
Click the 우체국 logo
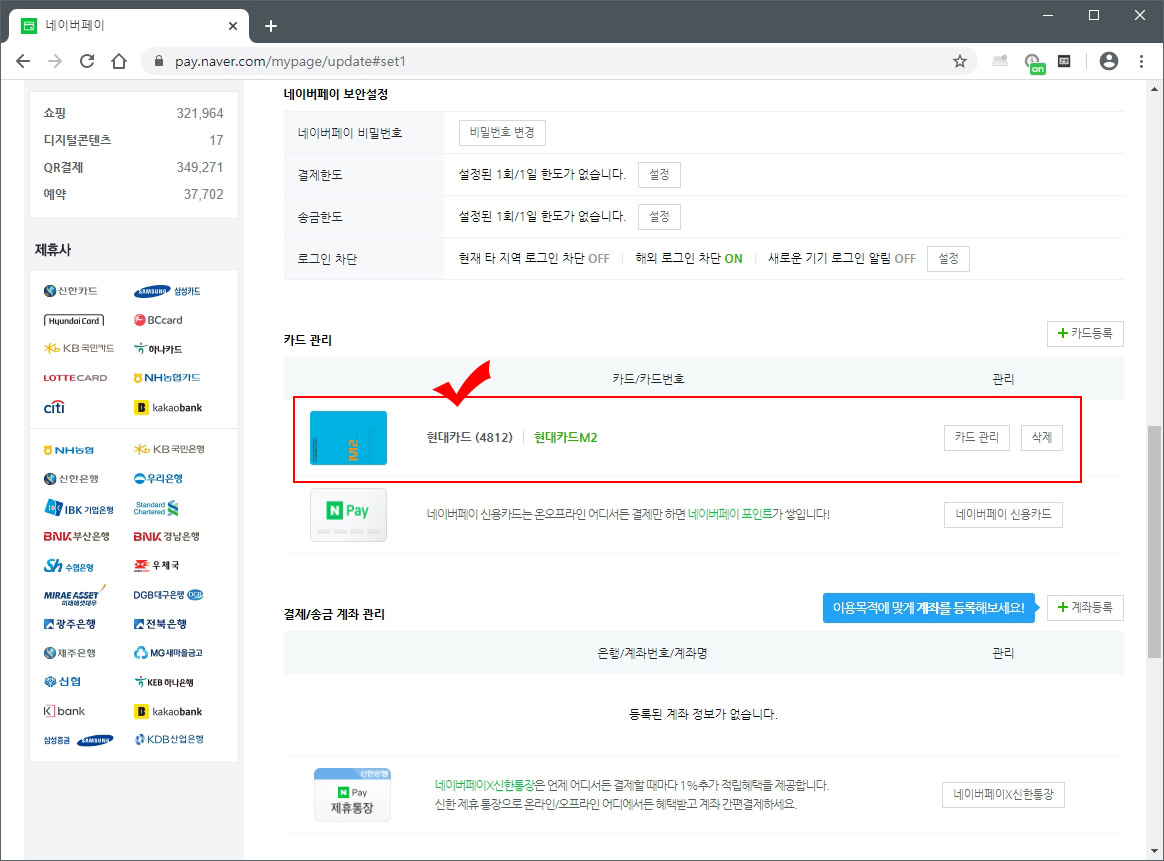[x=157, y=566]
